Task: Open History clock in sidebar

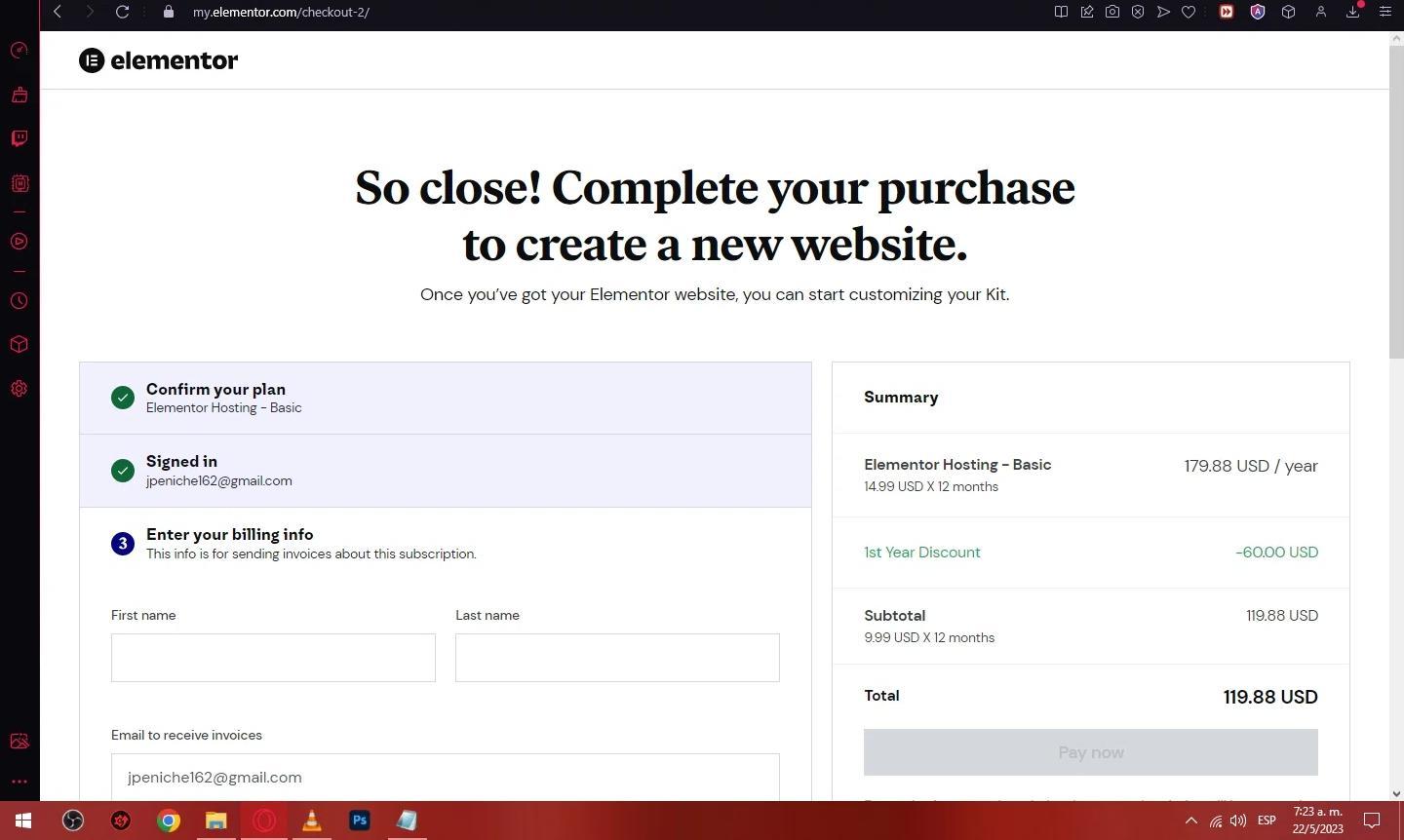Action: point(19,301)
